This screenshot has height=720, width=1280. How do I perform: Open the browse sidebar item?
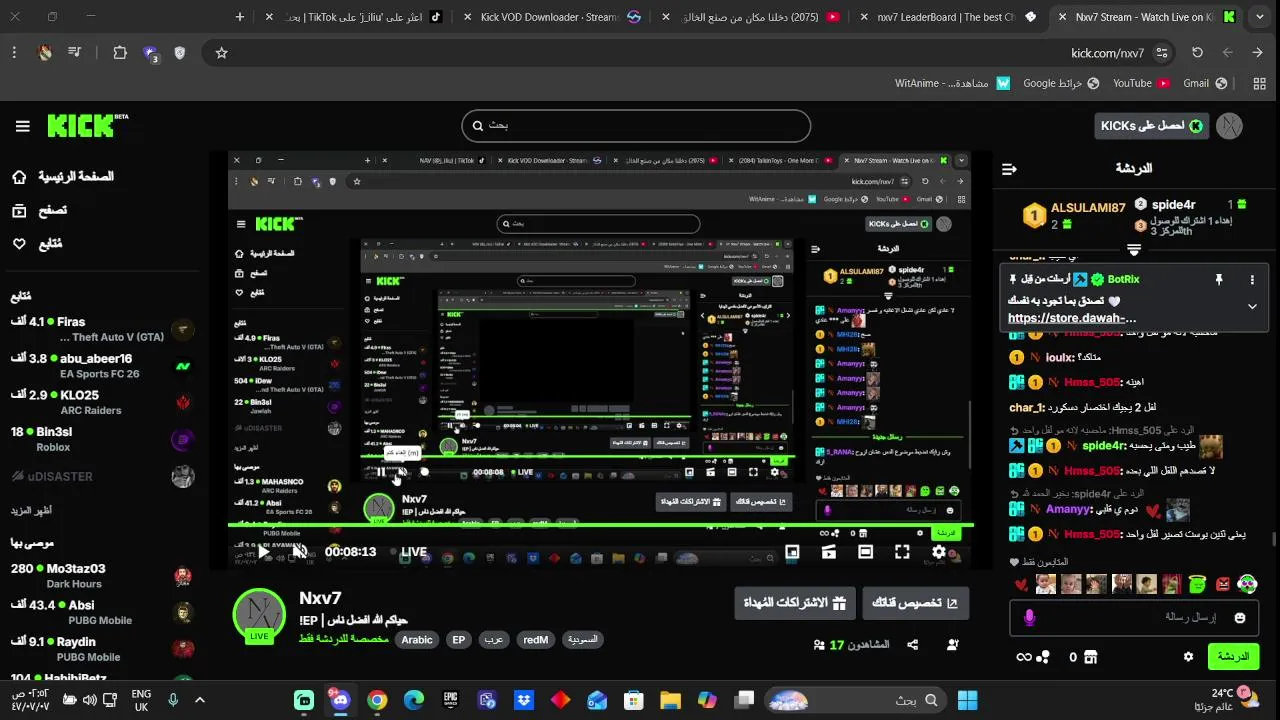coord(40,210)
